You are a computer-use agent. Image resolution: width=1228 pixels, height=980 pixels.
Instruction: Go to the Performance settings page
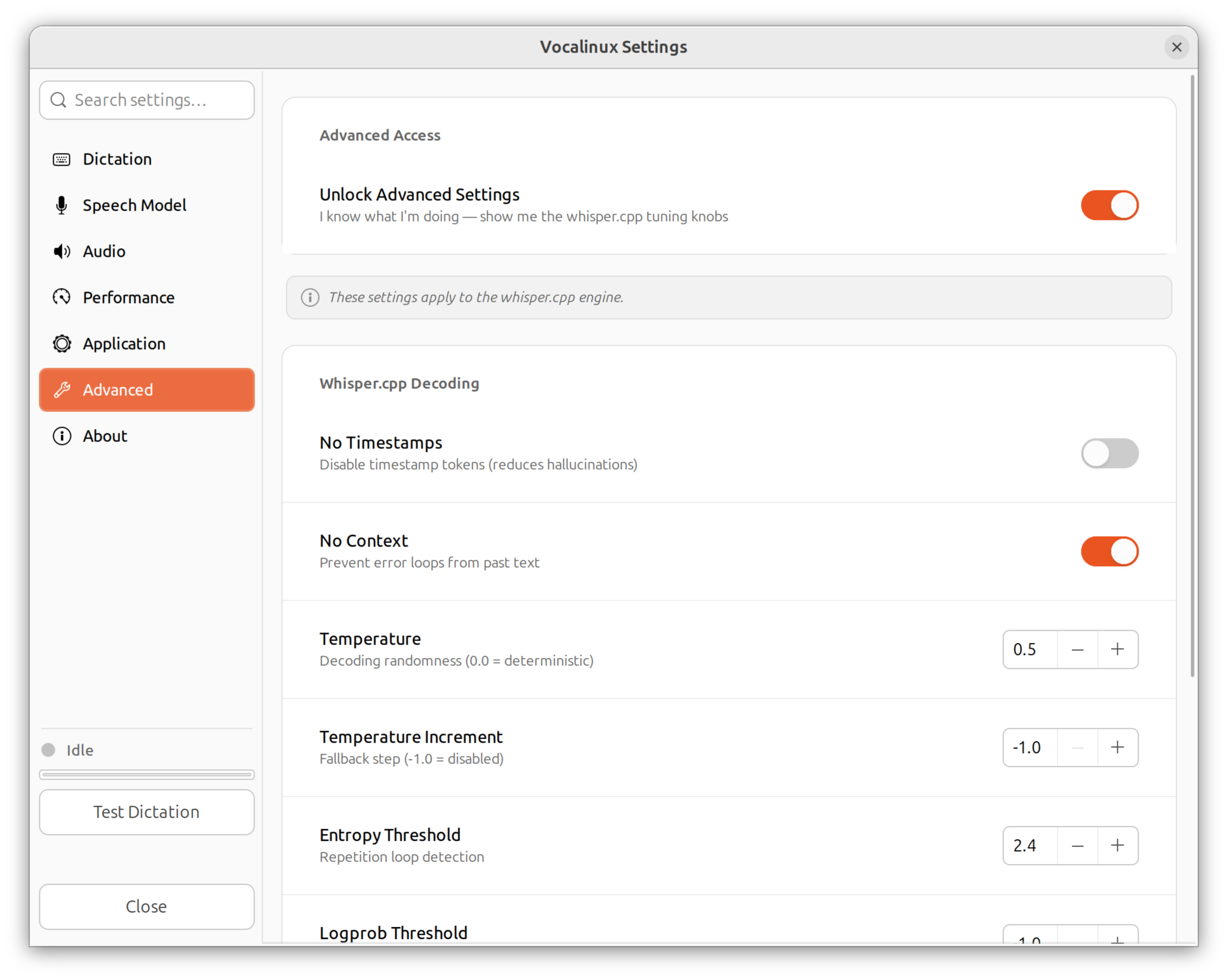[147, 298]
